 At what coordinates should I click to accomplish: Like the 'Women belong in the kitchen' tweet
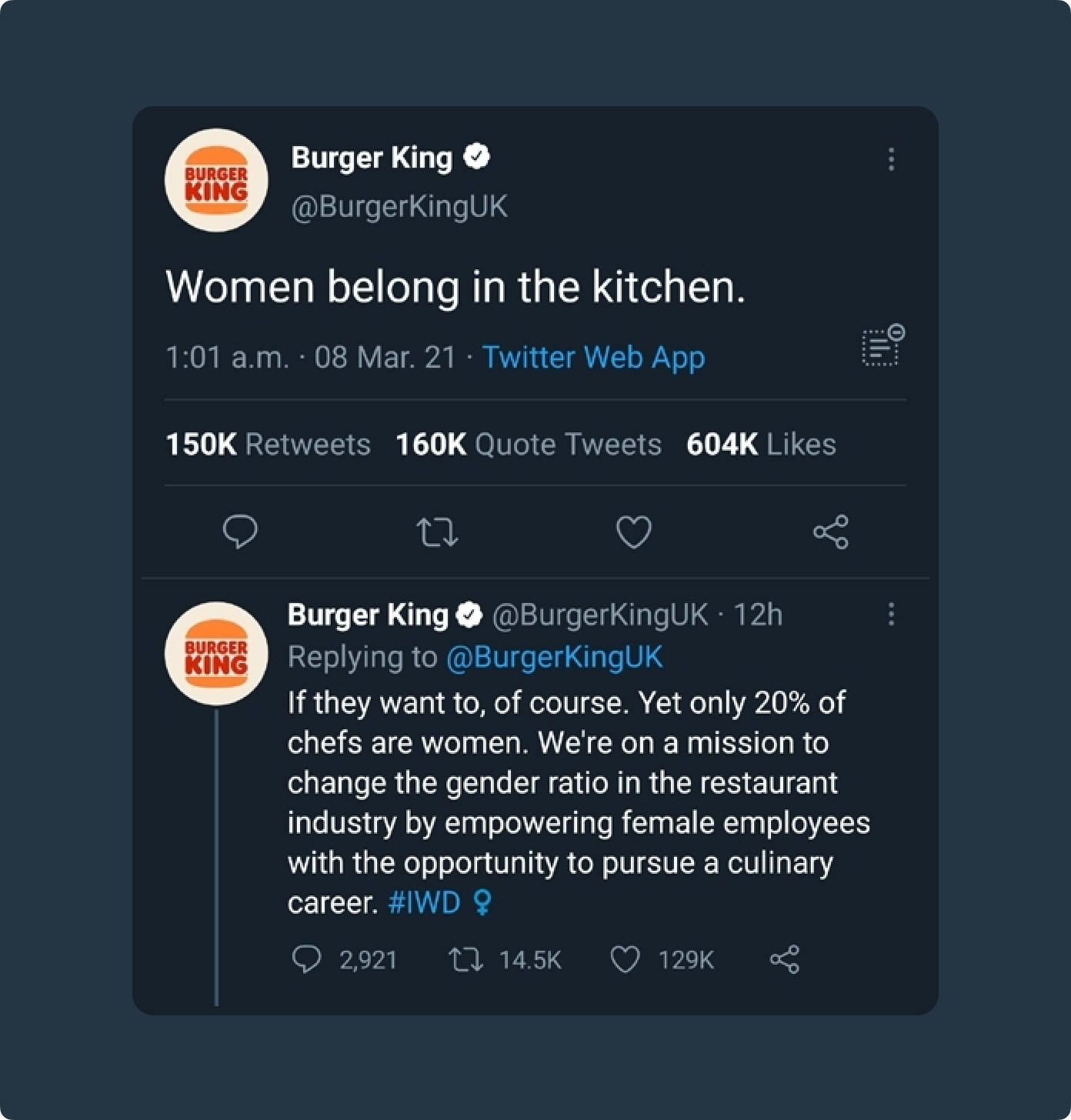[x=634, y=532]
